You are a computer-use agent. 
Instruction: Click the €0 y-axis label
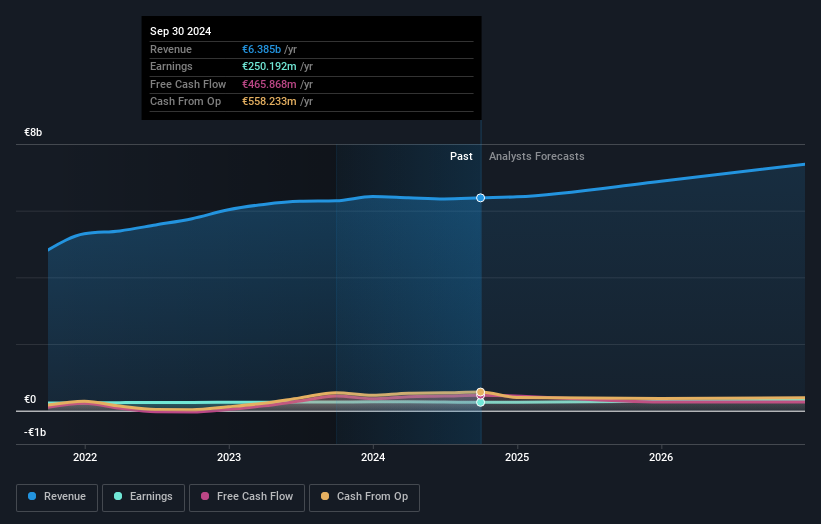coord(30,399)
